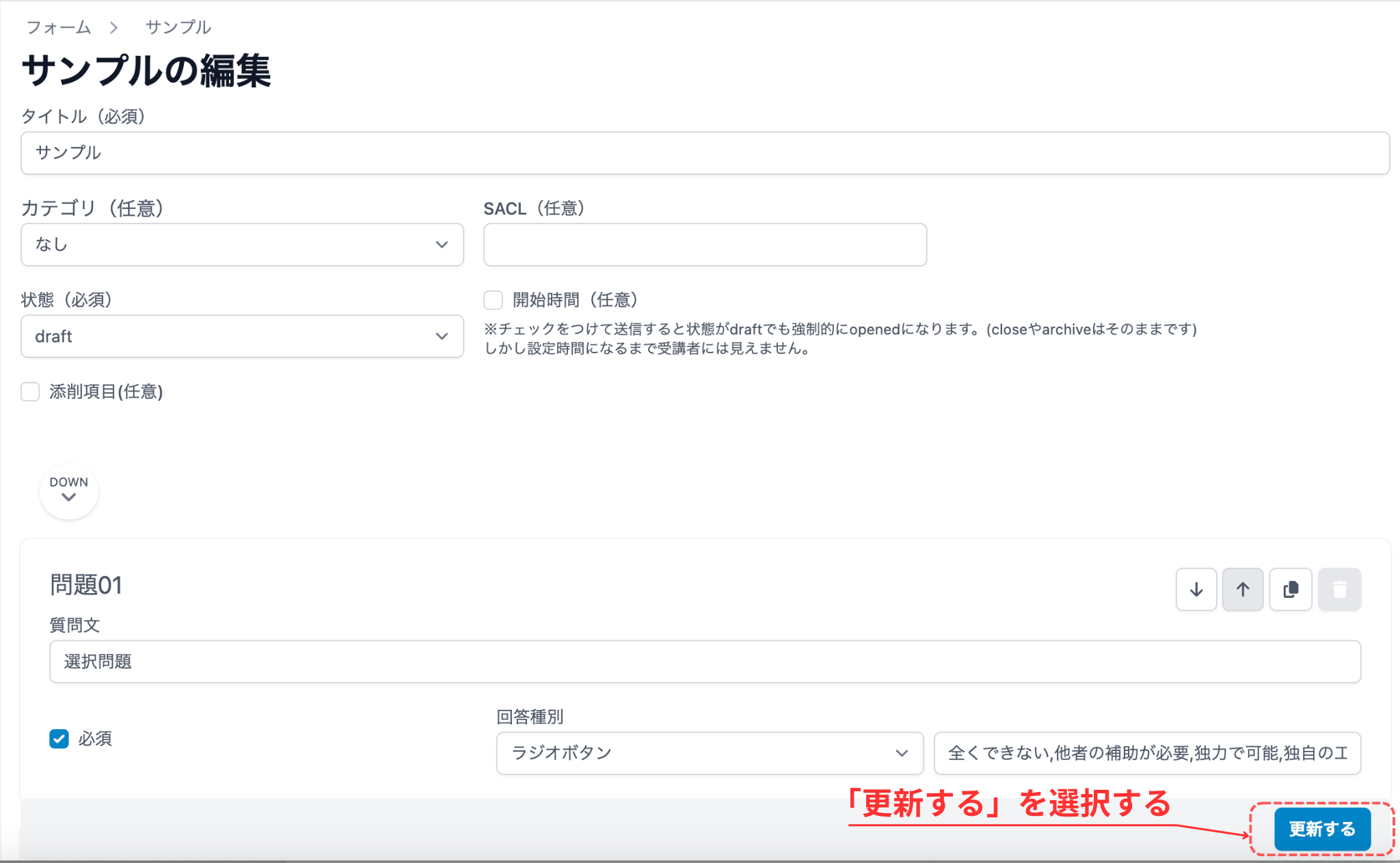The image size is (1400, 863).
Task: Uncheck the 必須 checkbox on 問題01
Action: (x=59, y=739)
